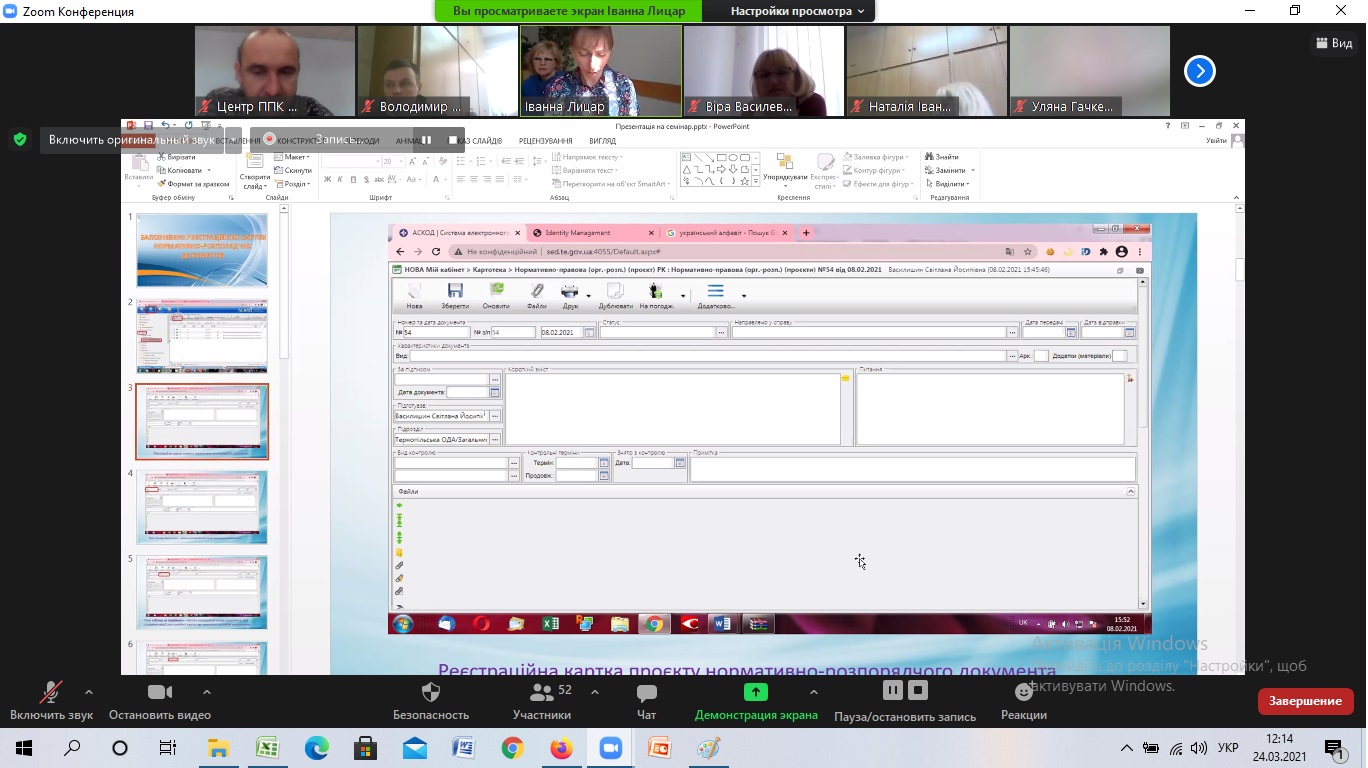Open the Розділ section dropdown
This screenshot has width=1368, height=768.
(293, 184)
